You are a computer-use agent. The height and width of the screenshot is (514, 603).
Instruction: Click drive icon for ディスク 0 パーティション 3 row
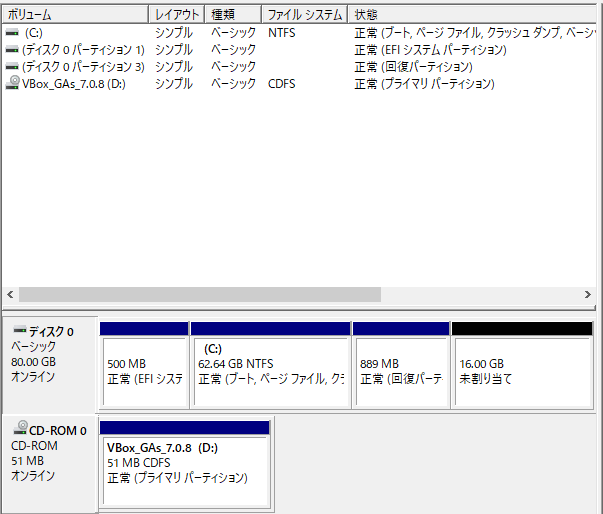point(12,67)
